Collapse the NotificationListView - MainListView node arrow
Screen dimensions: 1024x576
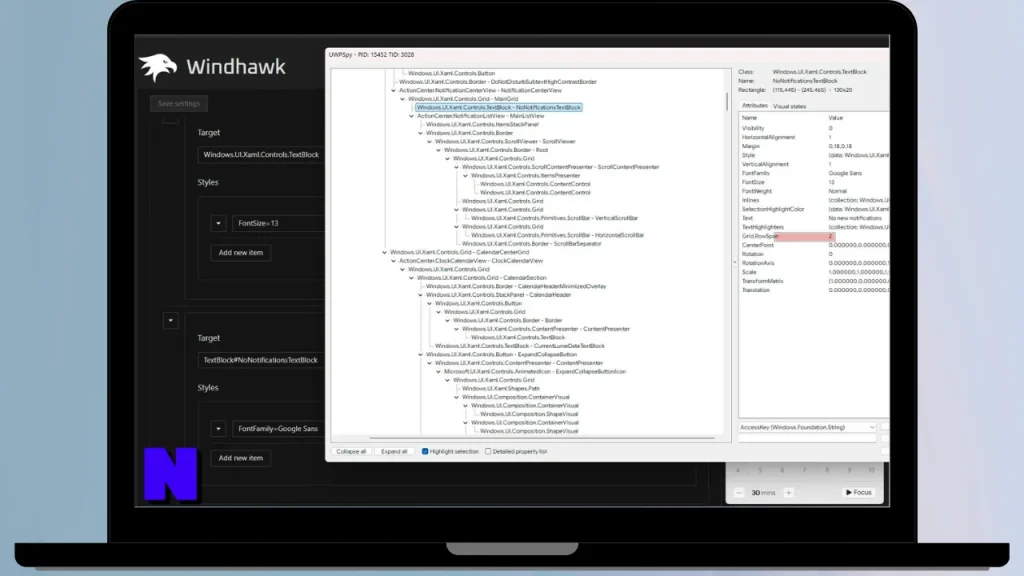pos(412,116)
